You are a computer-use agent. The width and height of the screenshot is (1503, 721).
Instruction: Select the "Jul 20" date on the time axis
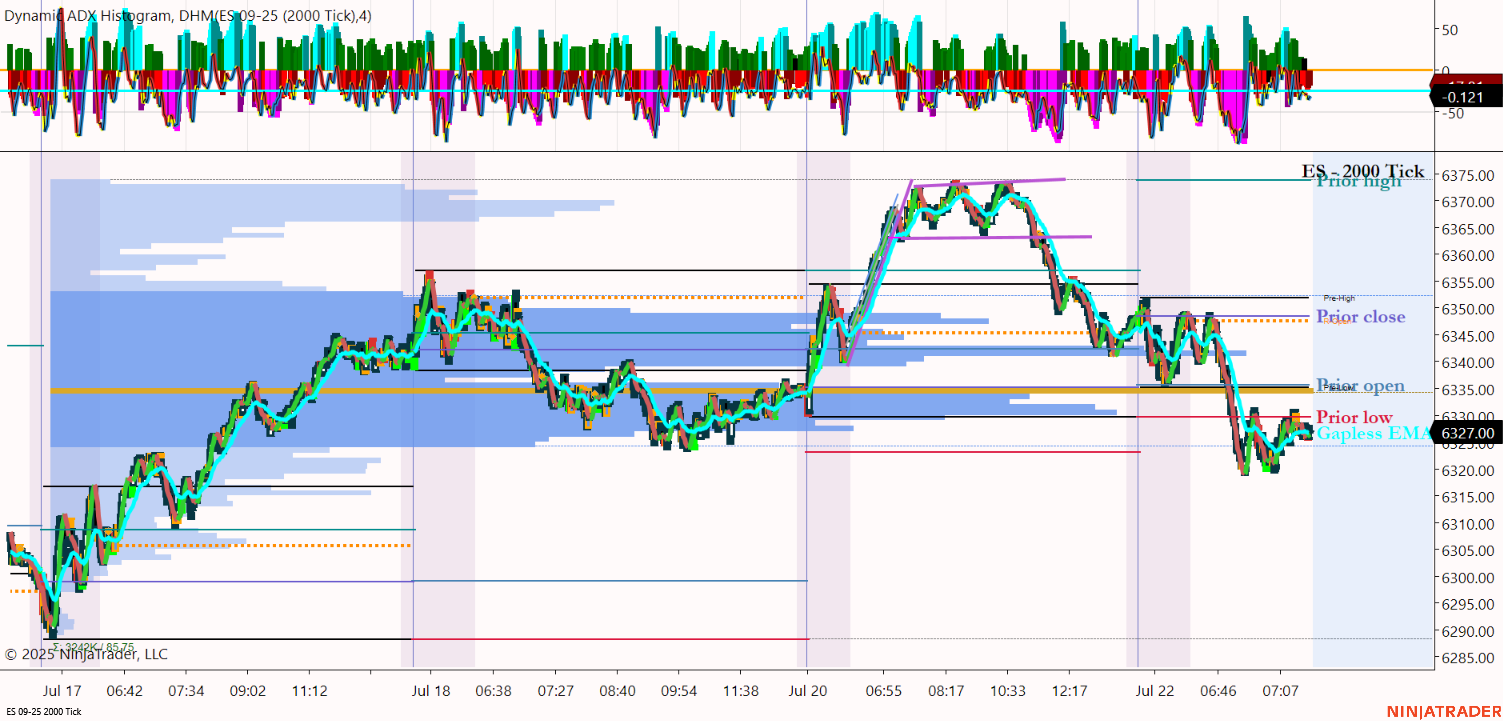(x=807, y=691)
